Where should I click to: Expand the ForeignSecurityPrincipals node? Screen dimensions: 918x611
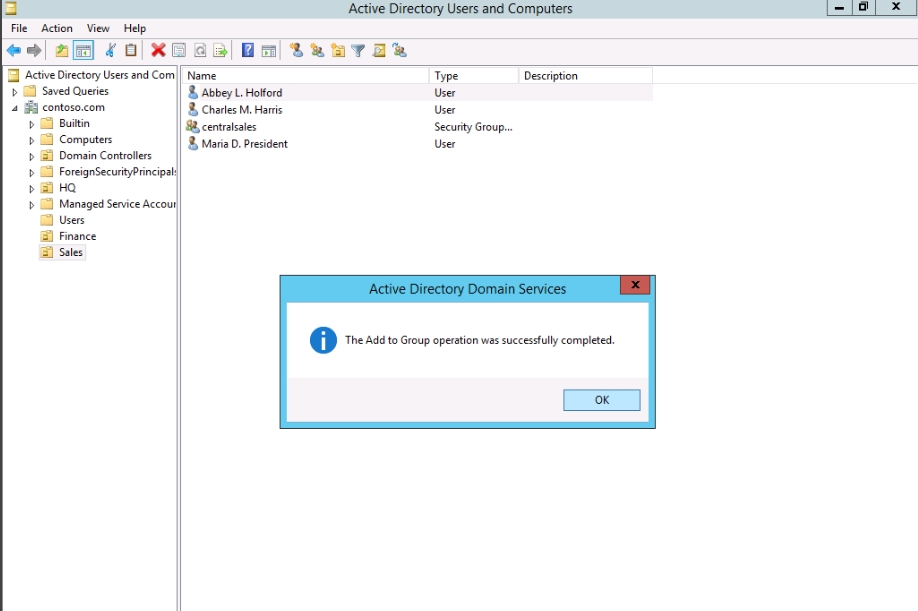[32, 173]
